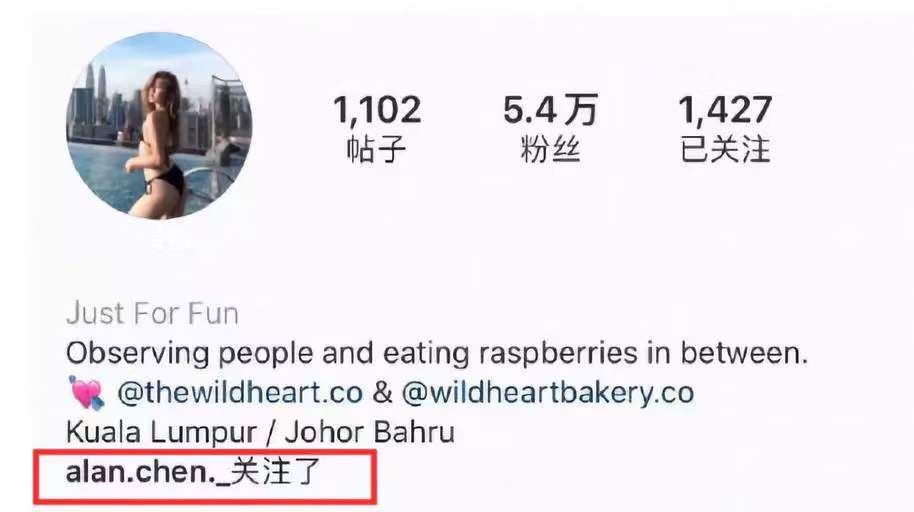Open the @thewildheart.co mention link
Viewport: 914px width, 512px height.
(x=240, y=392)
